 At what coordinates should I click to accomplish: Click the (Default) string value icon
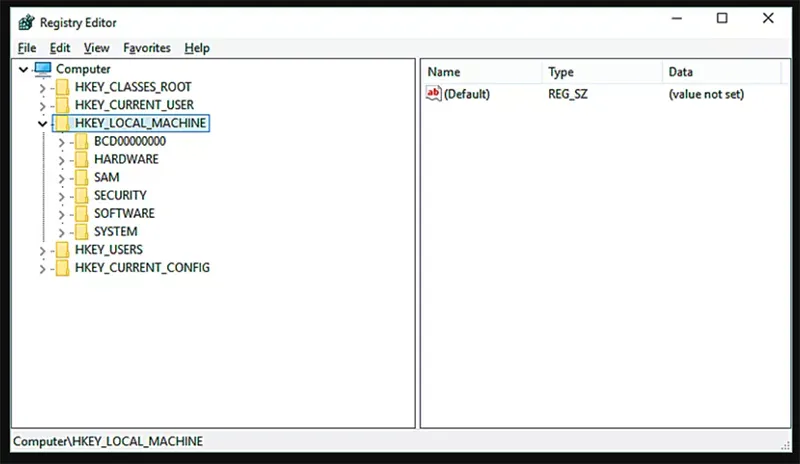[x=434, y=94]
